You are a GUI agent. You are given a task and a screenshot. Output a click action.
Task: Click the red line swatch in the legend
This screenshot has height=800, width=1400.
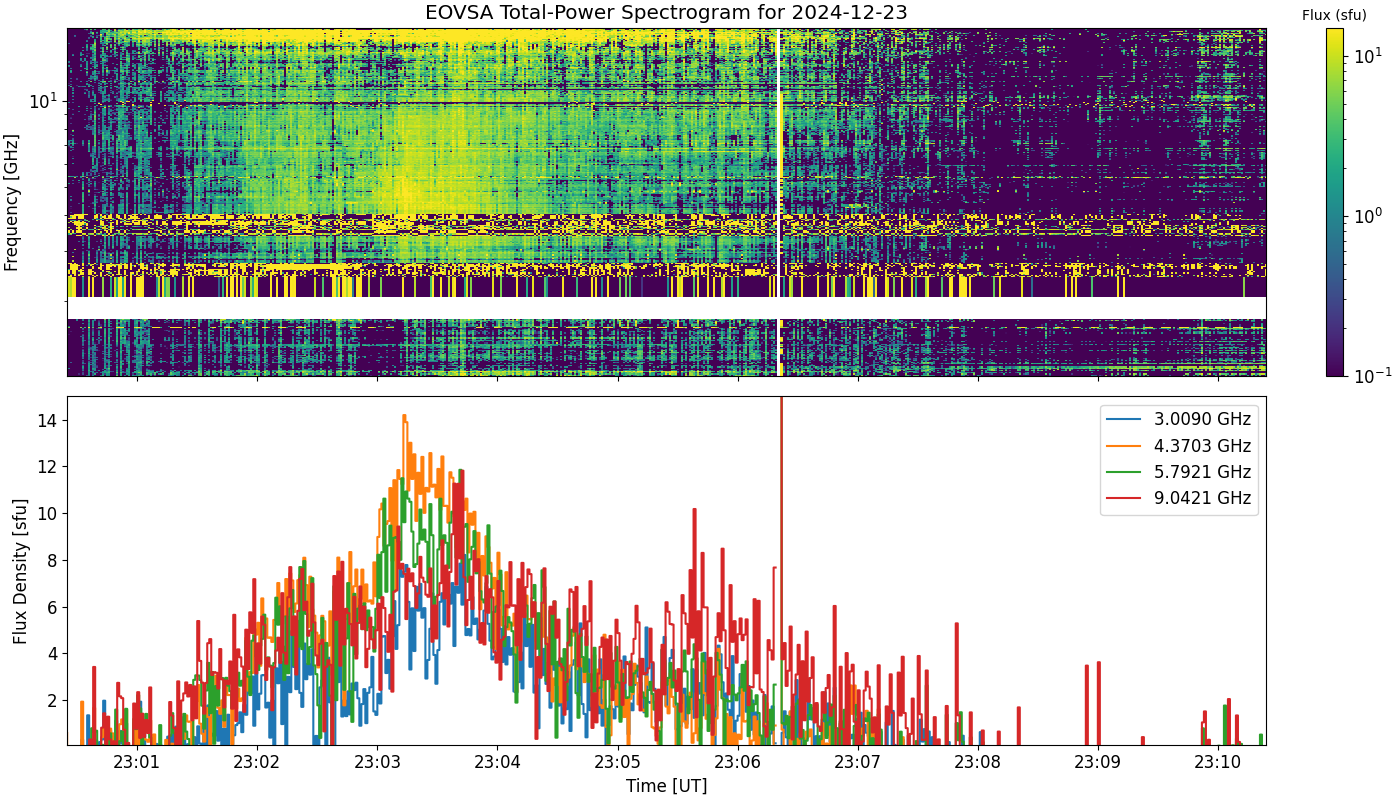tap(1124, 498)
